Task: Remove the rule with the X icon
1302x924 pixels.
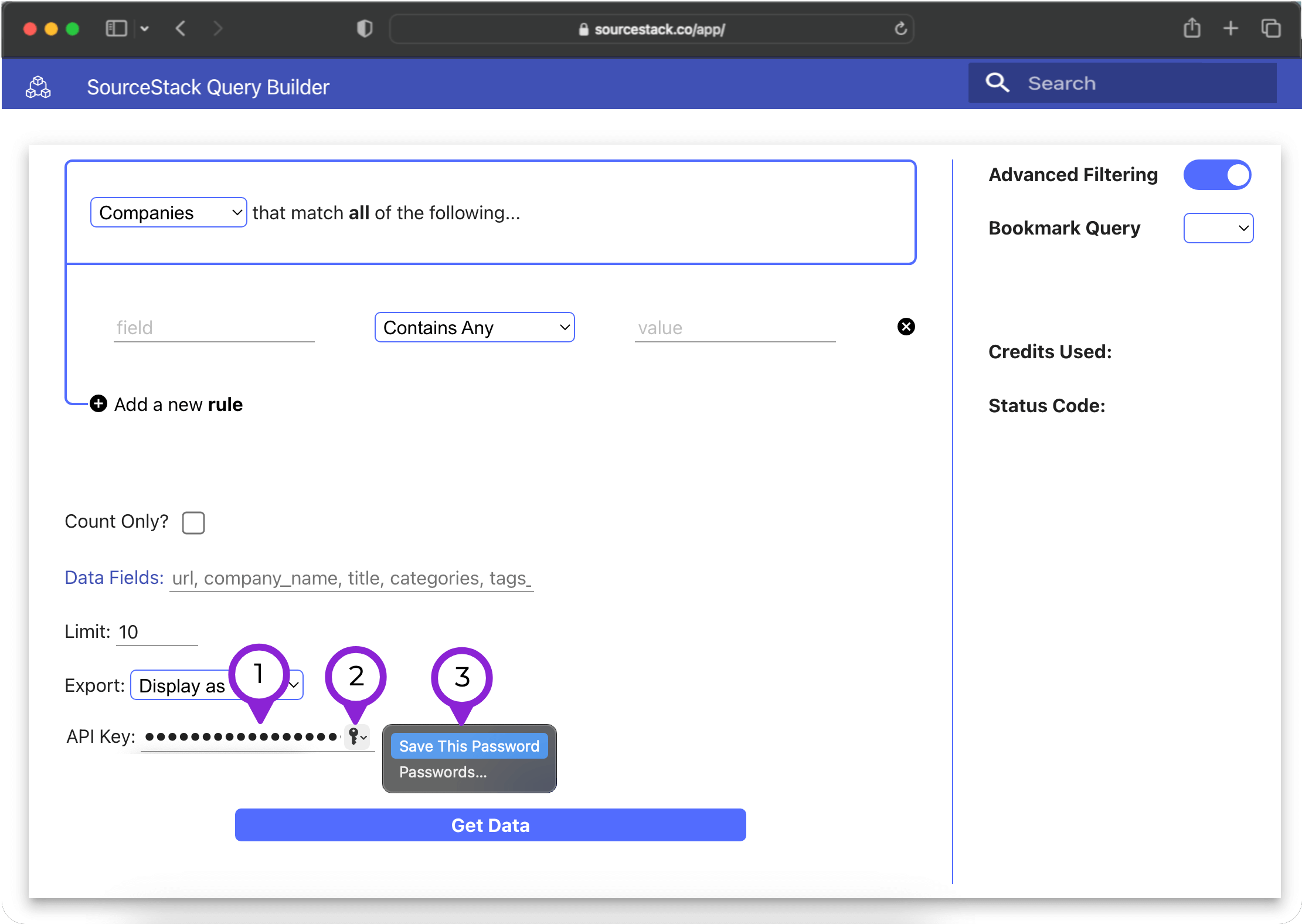Action: 906,327
